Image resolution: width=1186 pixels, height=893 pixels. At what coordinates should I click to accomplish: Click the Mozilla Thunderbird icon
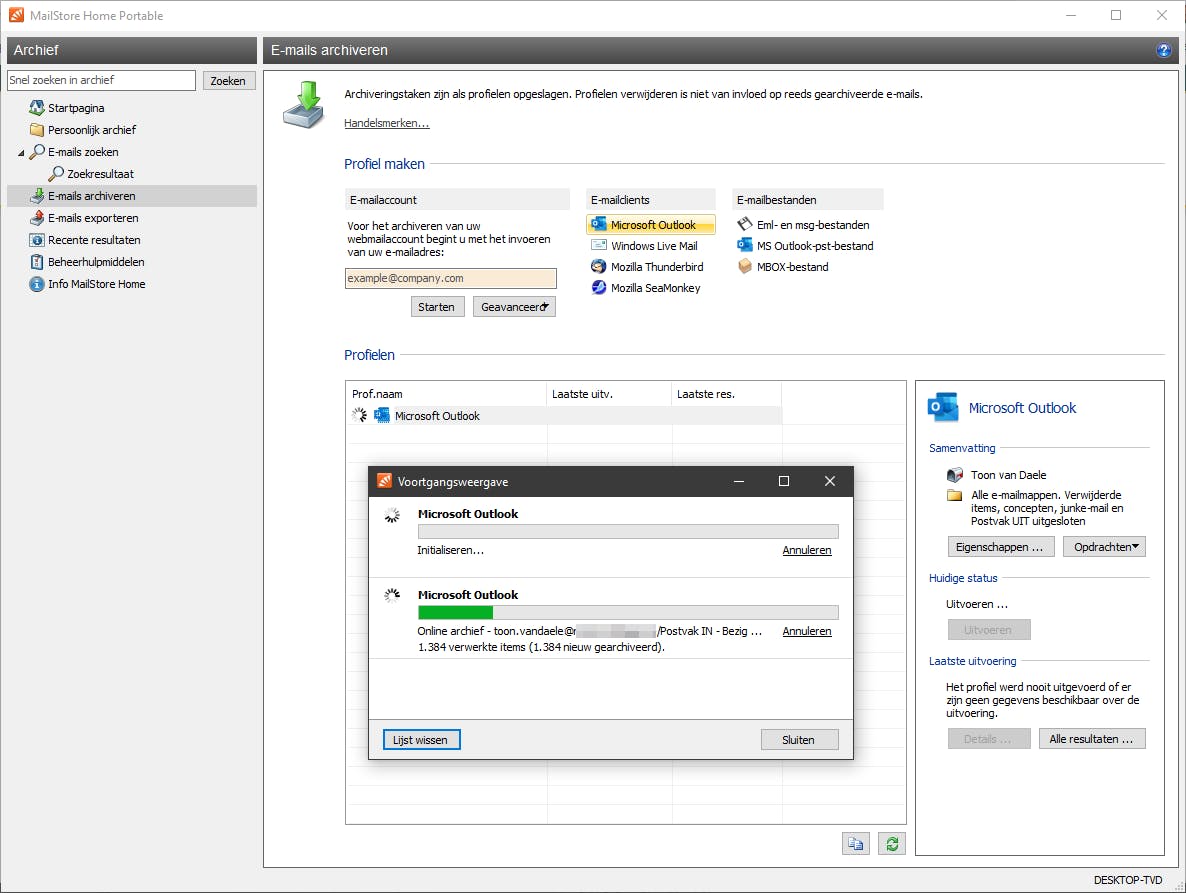tap(598, 266)
